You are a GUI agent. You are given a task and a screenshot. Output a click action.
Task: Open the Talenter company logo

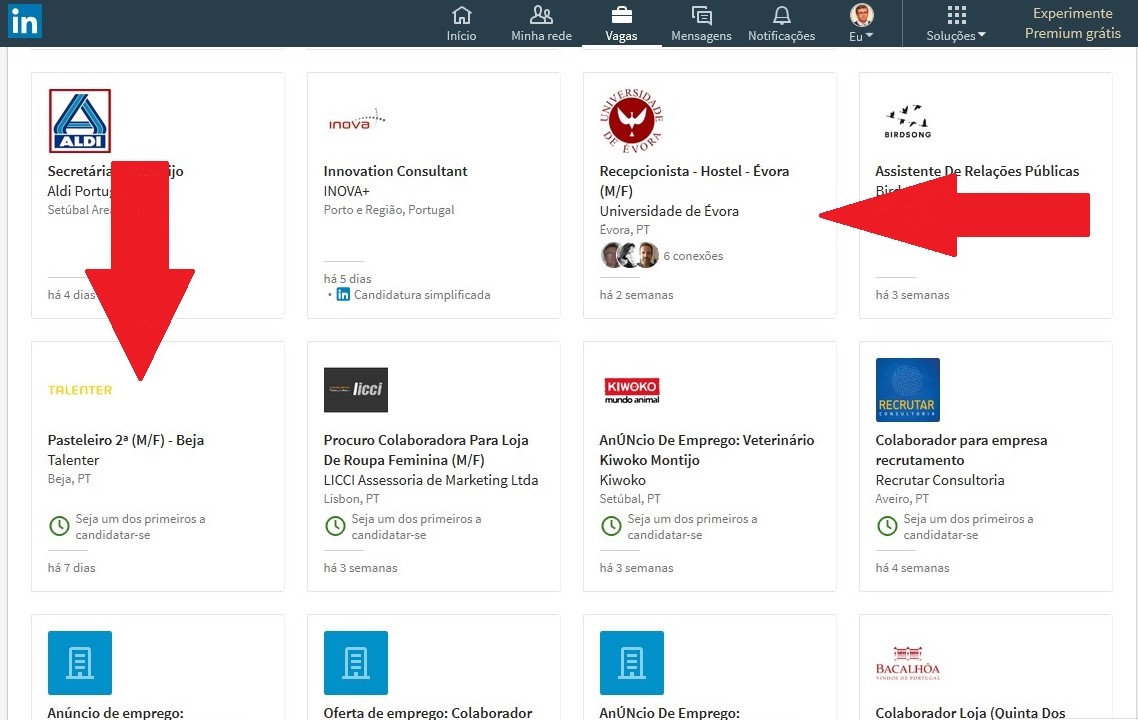[x=80, y=390]
